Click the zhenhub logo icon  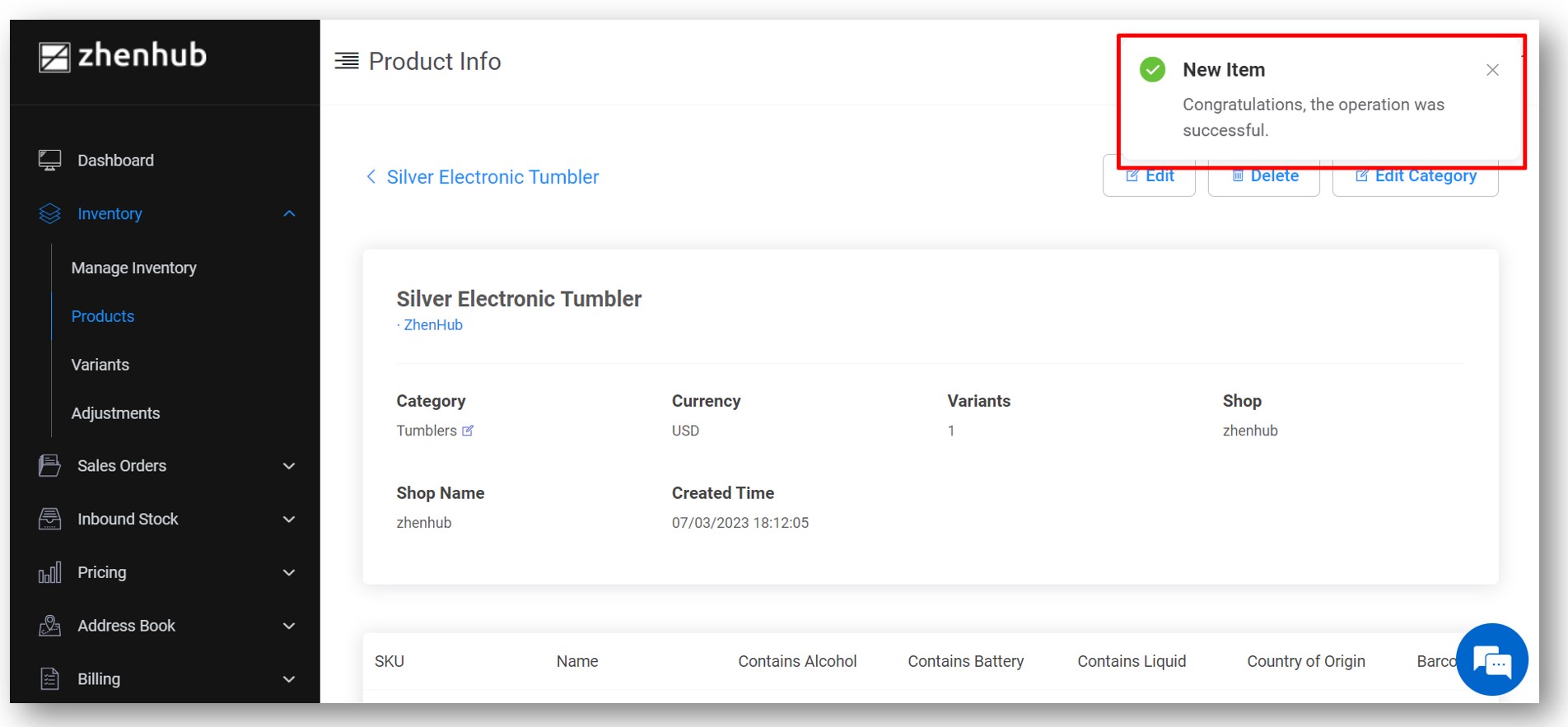tap(54, 57)
